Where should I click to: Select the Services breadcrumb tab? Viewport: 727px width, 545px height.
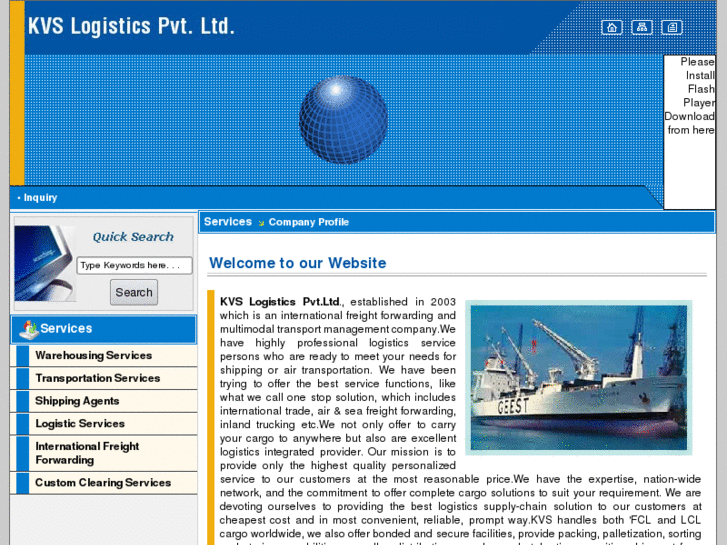(x=228, y=222)
